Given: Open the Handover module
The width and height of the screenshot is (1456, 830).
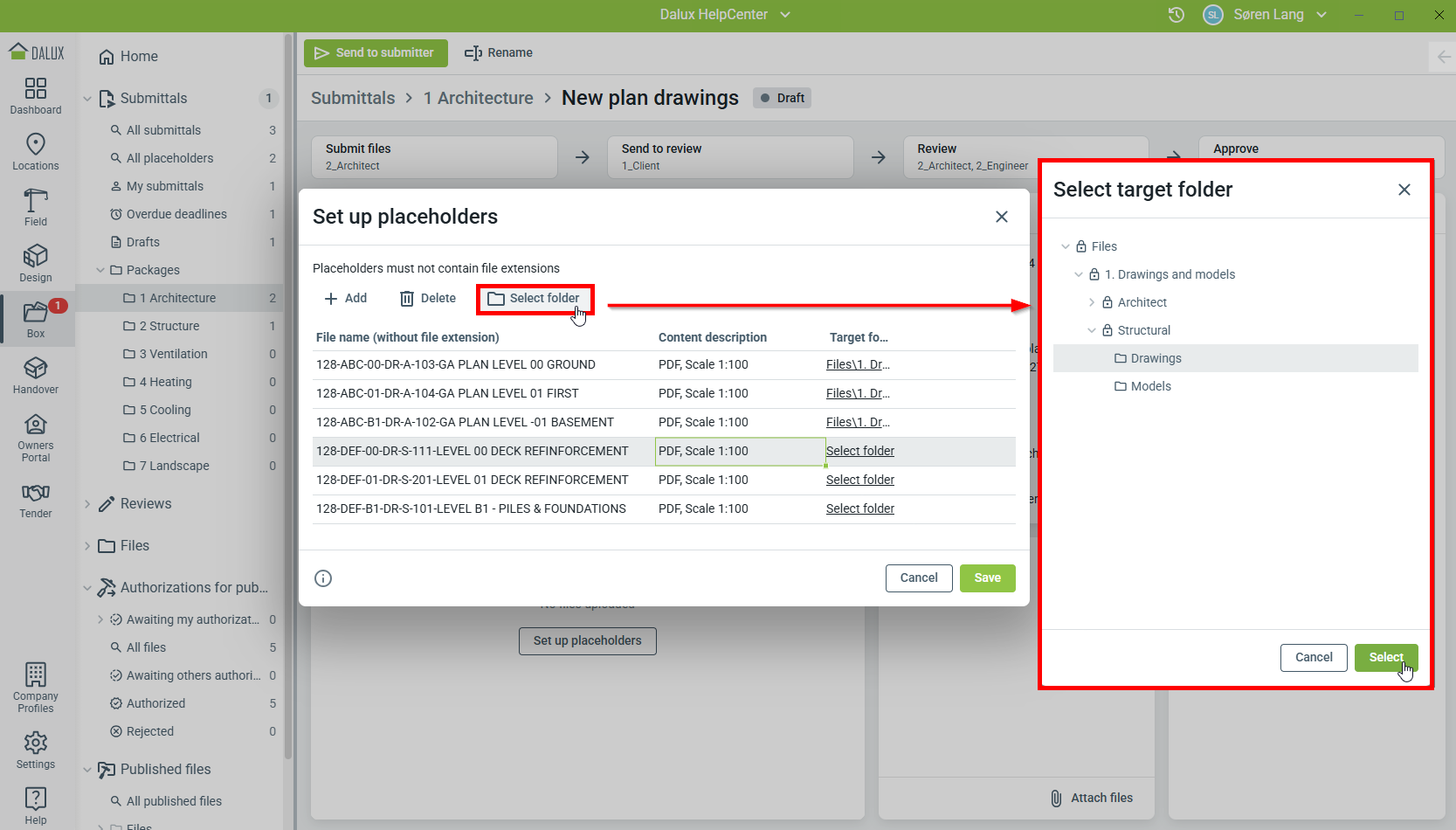Looking at the screenshot, I should [36, 375].
